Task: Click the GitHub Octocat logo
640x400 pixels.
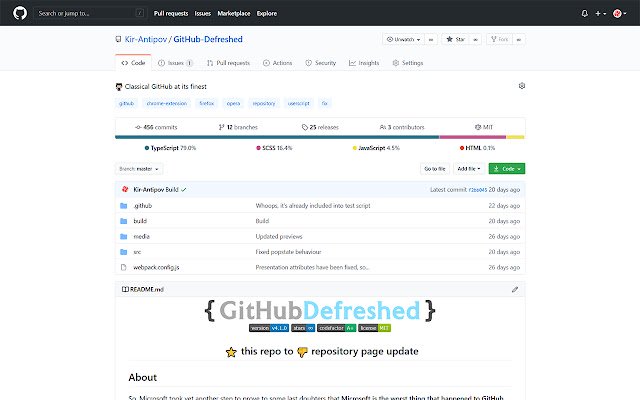Action: click(20, 13)
